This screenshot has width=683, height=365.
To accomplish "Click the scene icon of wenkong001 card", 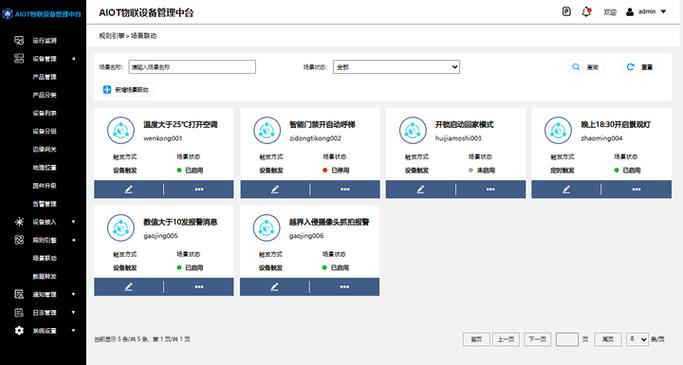I will [121, 130].
